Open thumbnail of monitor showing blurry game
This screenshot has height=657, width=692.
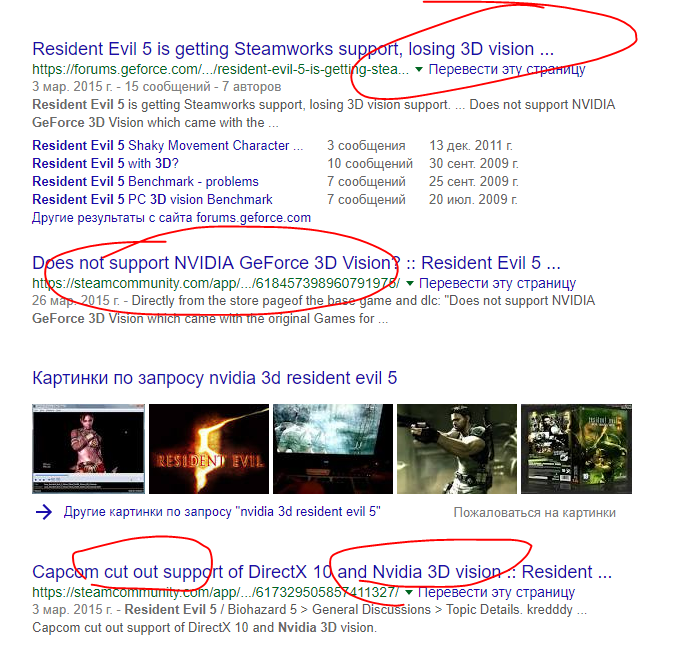333,449
